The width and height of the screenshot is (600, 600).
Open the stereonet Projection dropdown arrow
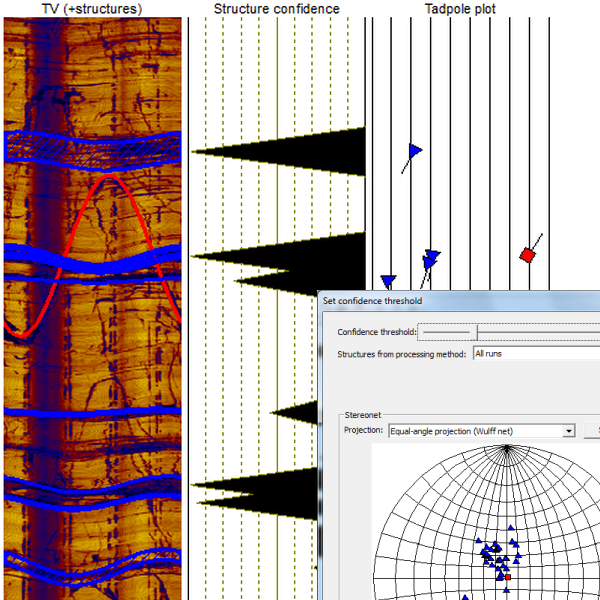pyautogui.click(x=569, y=431)
